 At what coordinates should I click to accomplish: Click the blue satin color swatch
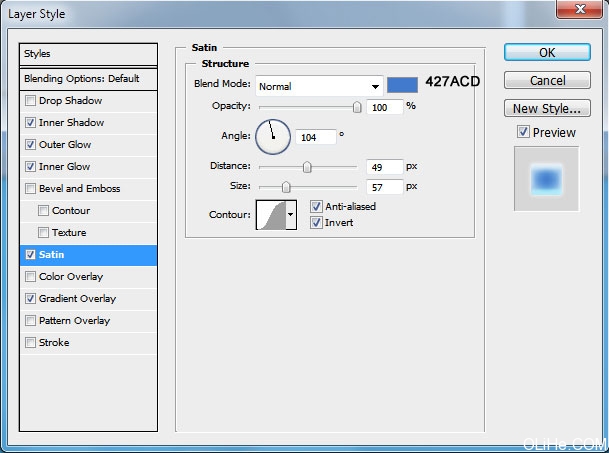(402, 85)
